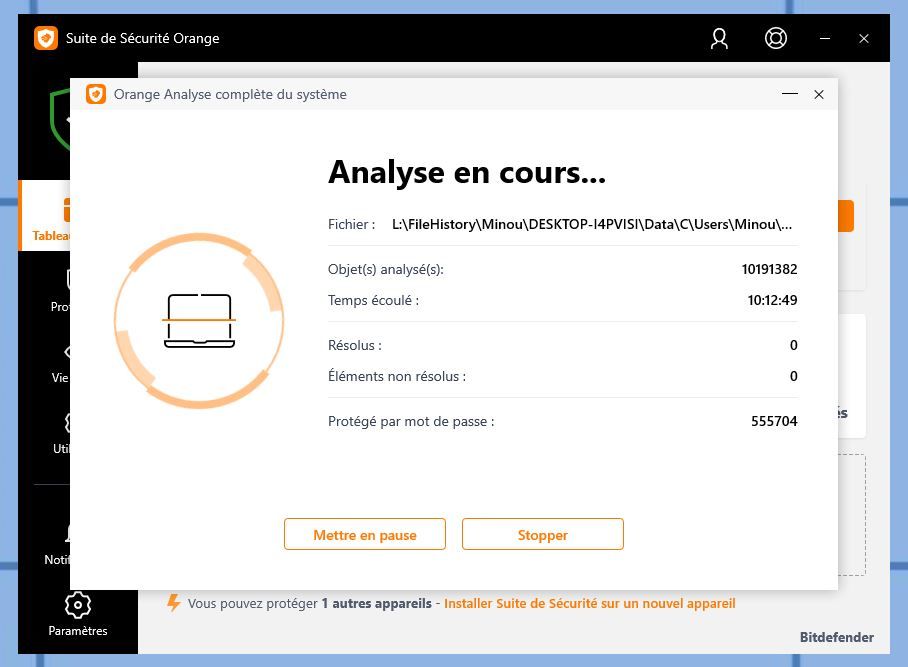Click the account profile icon in the title bar

[x=718, y=38]
